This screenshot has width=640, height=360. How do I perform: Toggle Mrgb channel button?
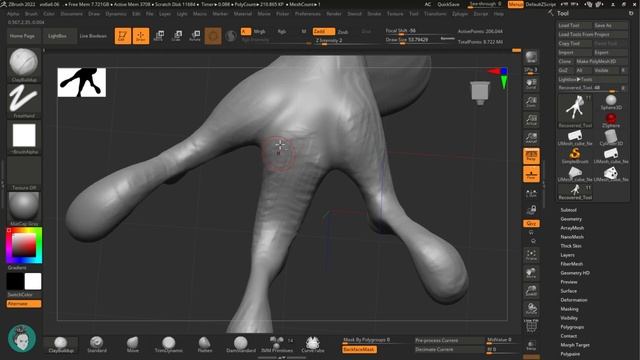point(260,31)
